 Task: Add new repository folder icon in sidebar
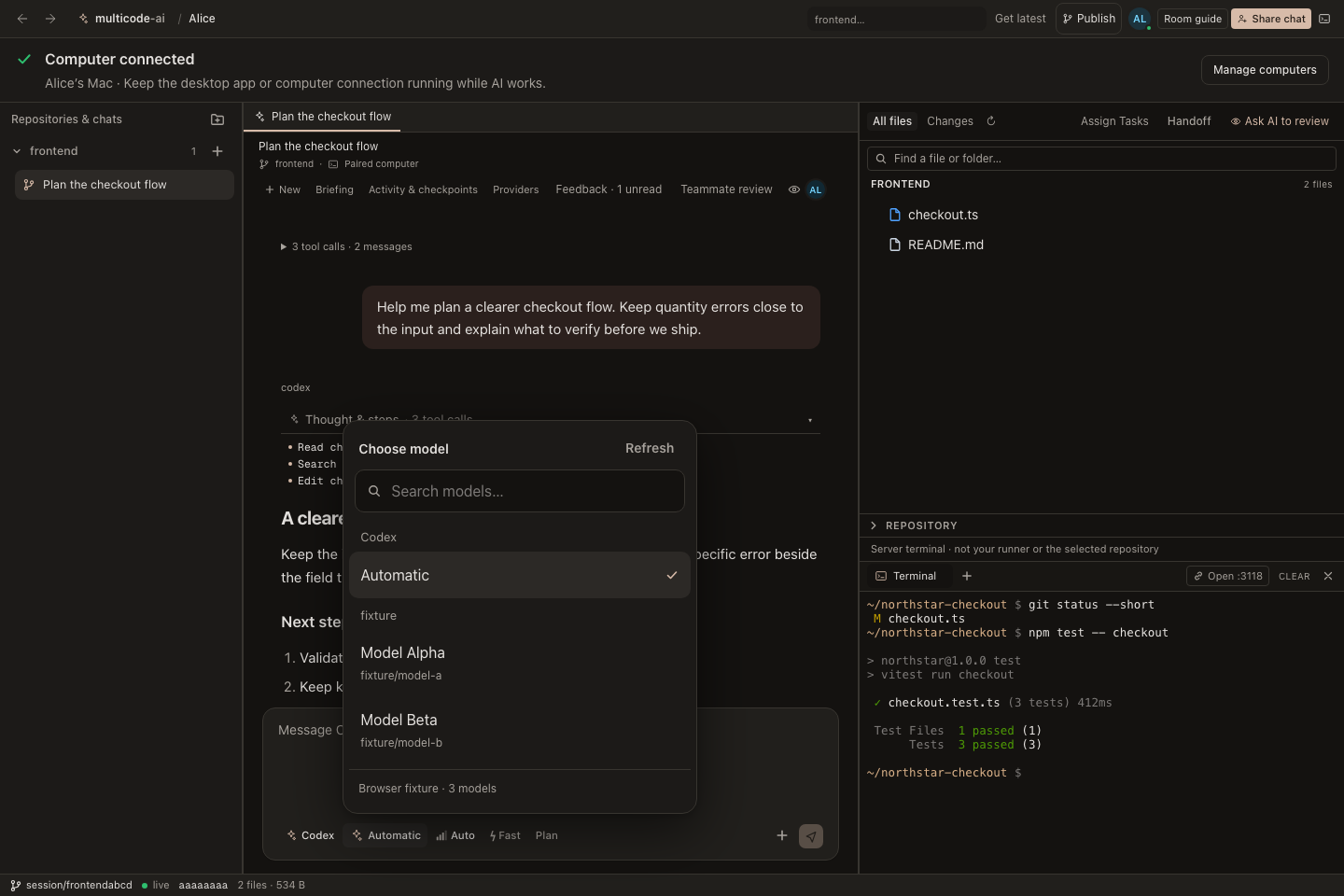pyautogui.click(x=217, y=119)
